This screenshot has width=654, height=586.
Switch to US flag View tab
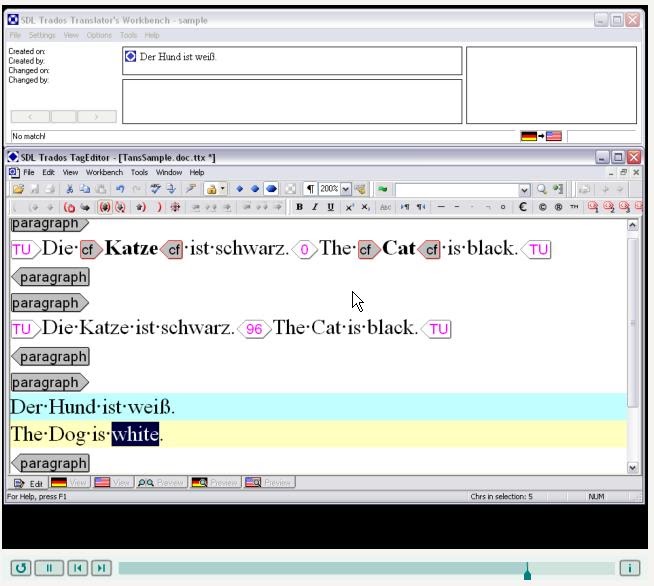(113, 483)
